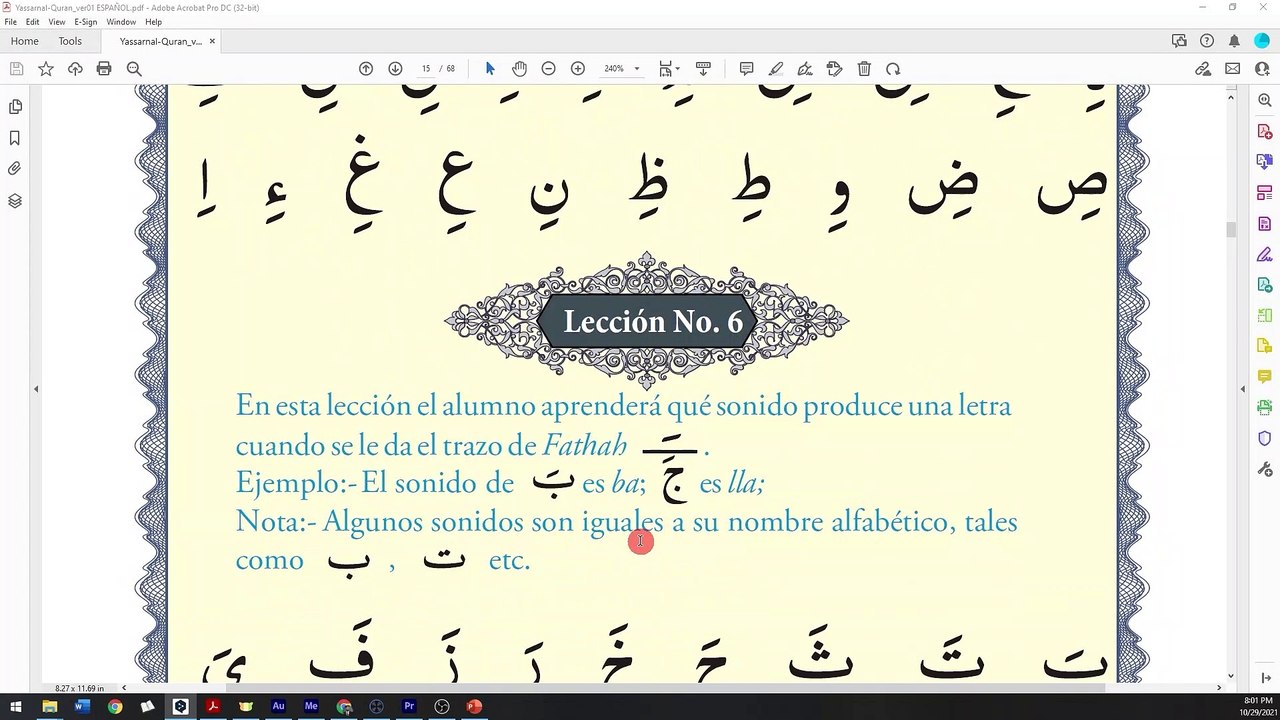
Task: Open the More Tools wrench icon
Action: [x=1265, y=469]
